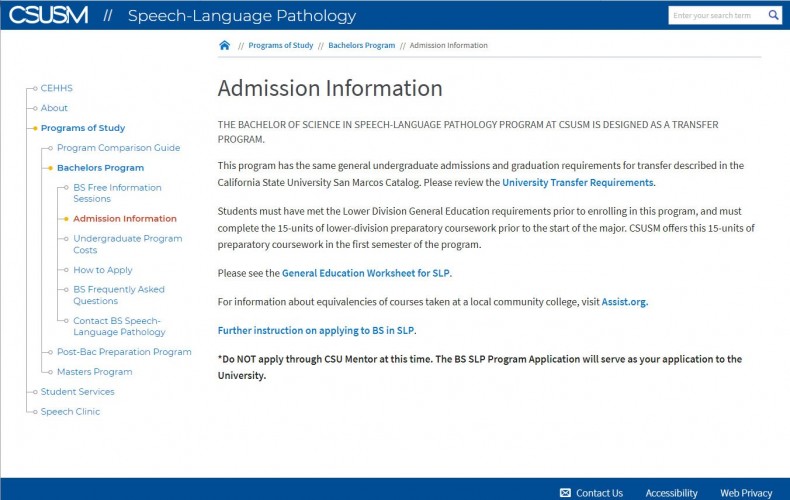This screenshot has width=790, height=500.
Task: Open Programs of Study breadcrumb link
Action: tap(281, 45)
